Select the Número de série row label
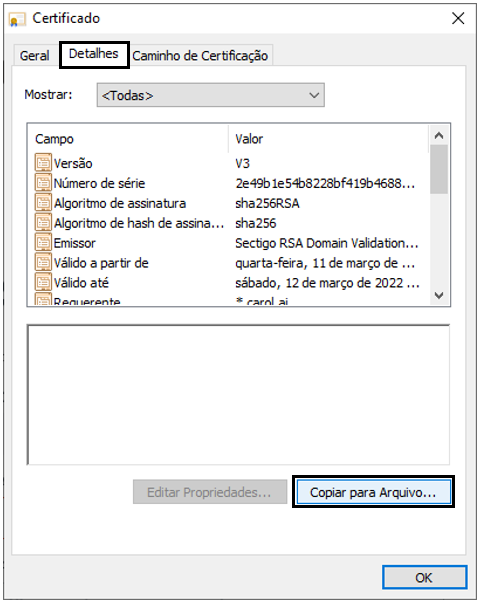 pyautogui.click(x=99, y=183)
